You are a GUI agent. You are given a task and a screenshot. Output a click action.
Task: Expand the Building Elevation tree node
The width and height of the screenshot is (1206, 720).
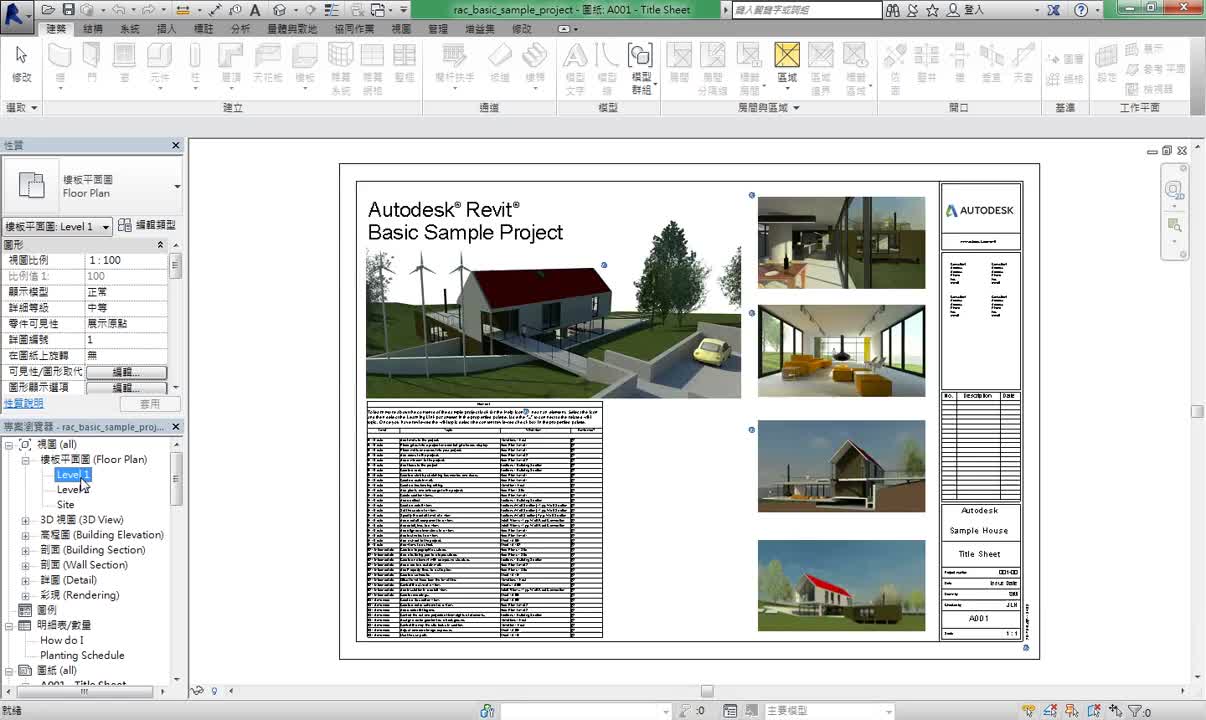point(26,535)
